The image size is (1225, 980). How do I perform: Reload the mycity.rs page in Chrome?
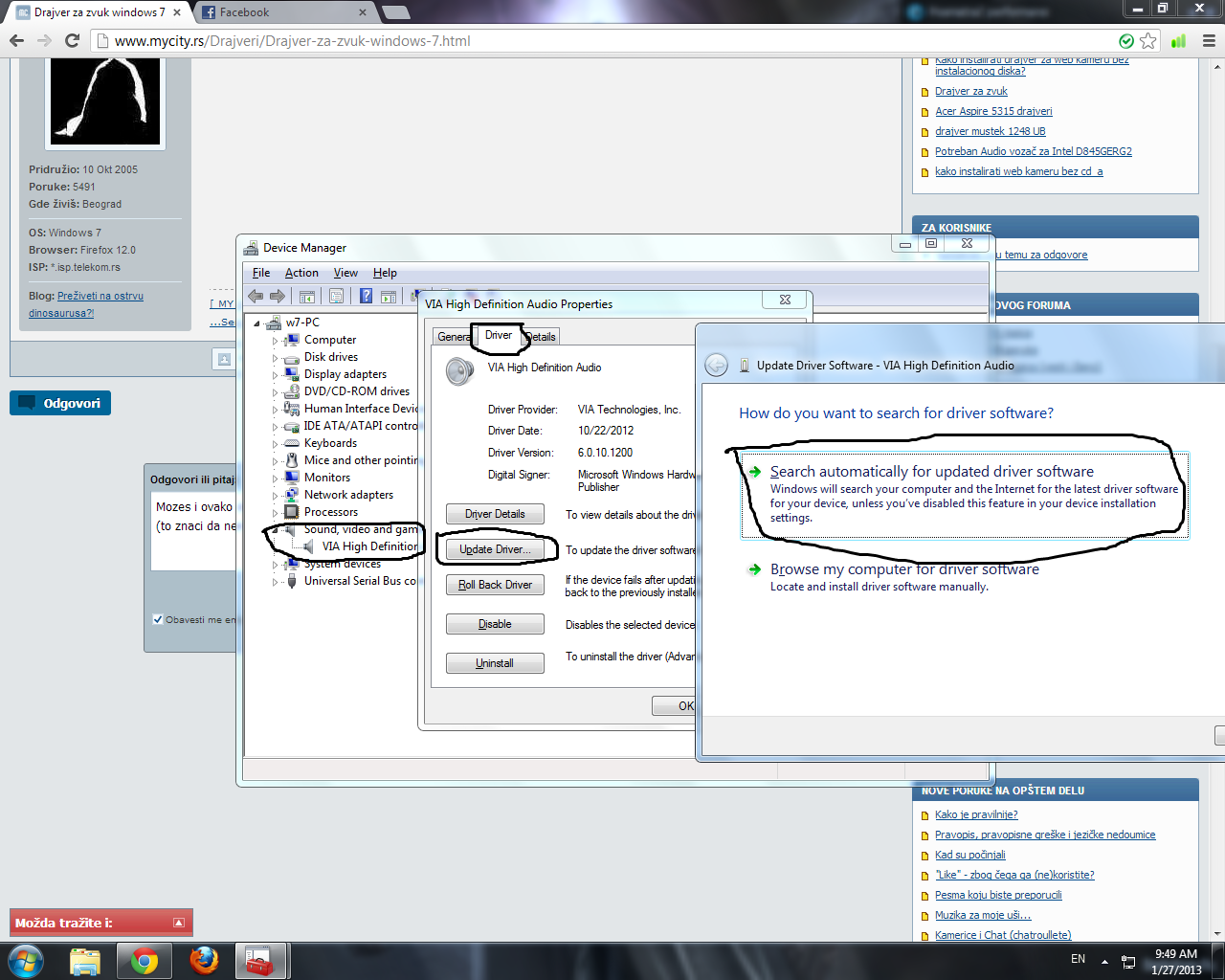72,41
